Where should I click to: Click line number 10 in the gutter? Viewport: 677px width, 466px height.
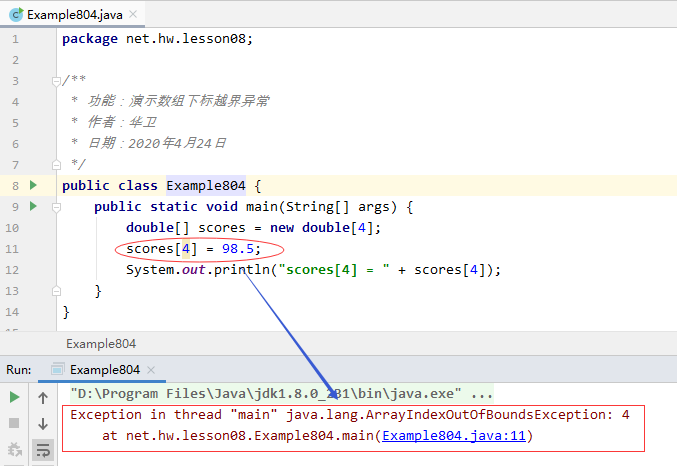[12, 228]
